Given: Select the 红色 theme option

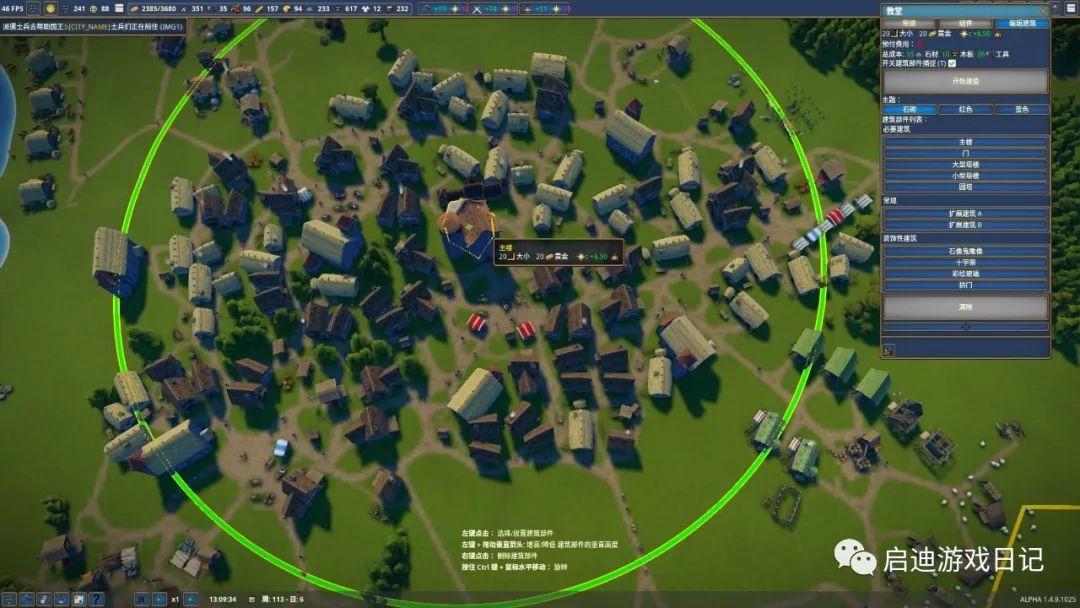Looking at the screenshot, I should point(966,109).
